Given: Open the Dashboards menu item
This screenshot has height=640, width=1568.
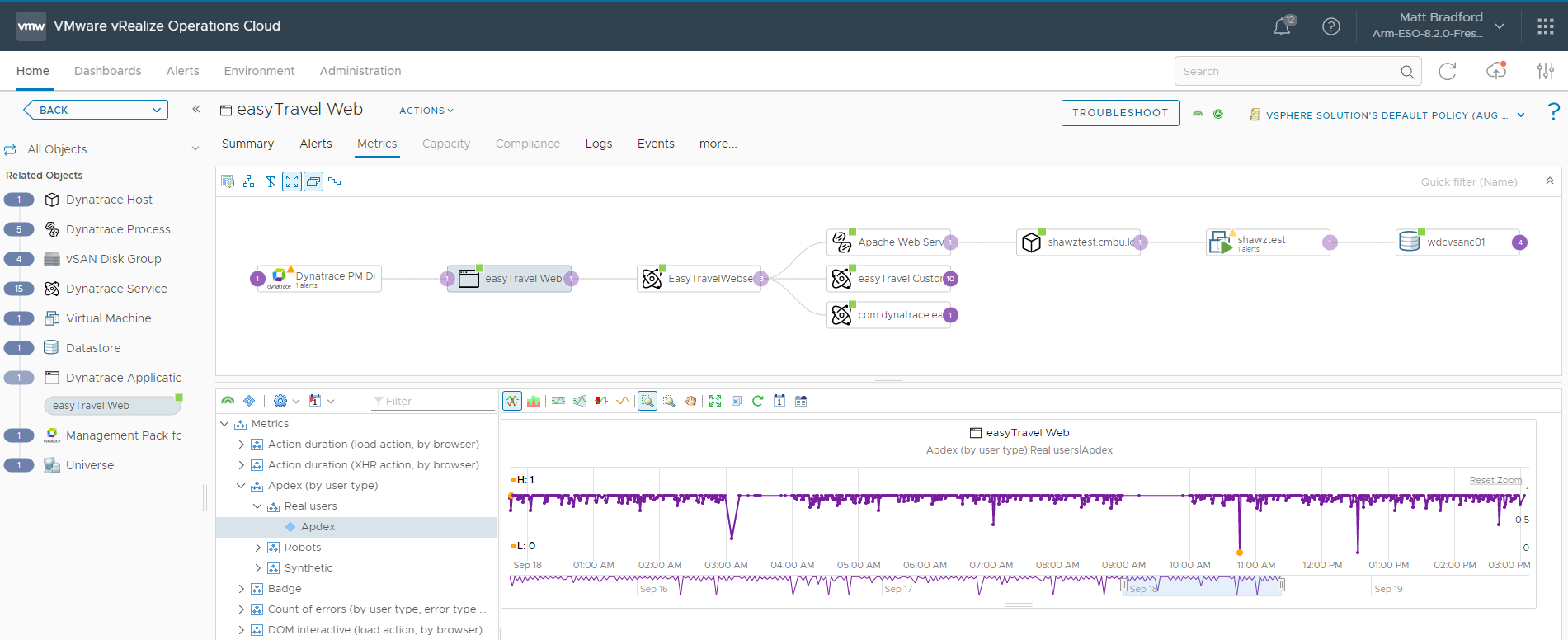Looking at the screenshot, I should 107,71.
